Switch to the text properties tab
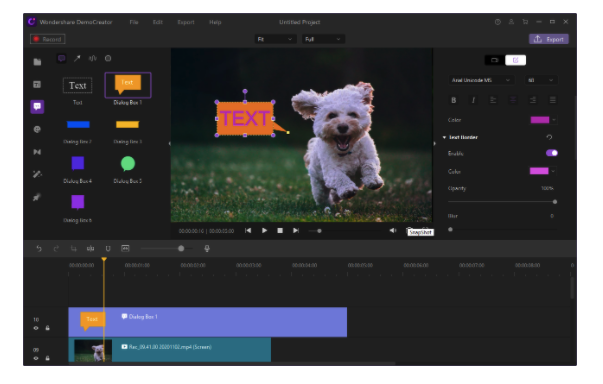 pos(515,60)
